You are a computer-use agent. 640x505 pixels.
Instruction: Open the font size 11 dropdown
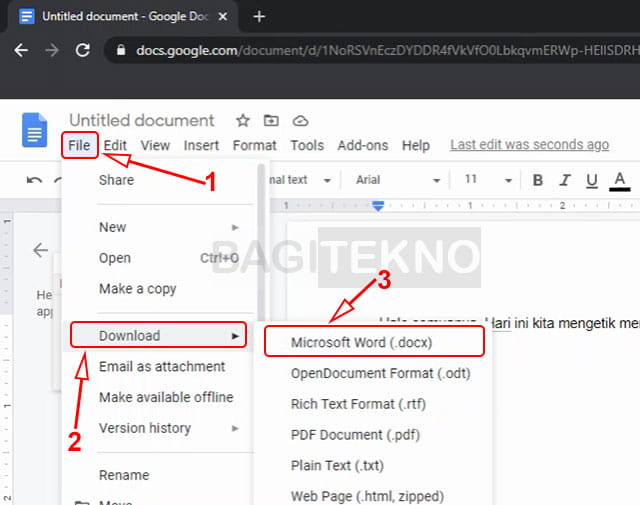488,180
